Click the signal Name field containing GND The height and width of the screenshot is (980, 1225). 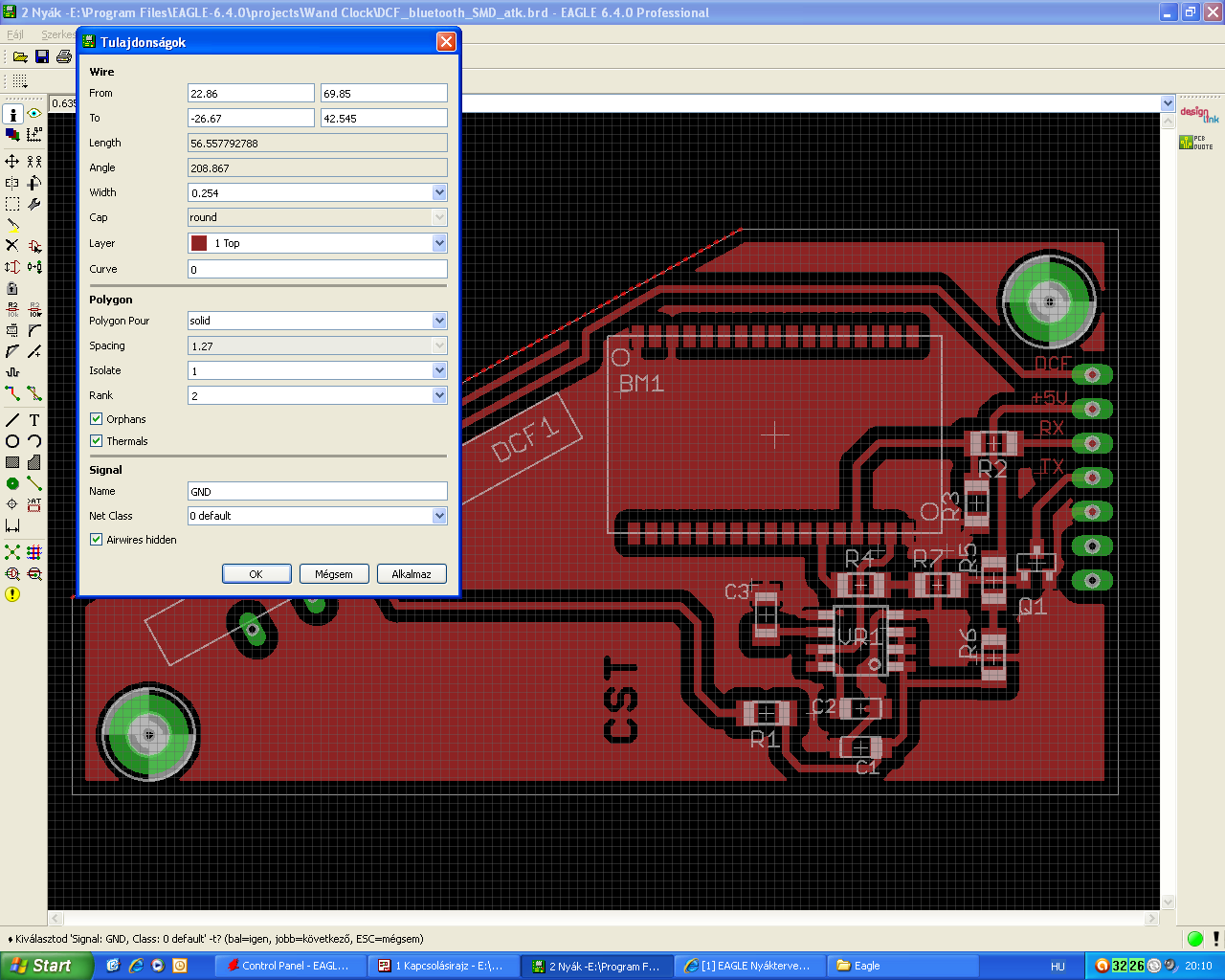pos(318,491)
